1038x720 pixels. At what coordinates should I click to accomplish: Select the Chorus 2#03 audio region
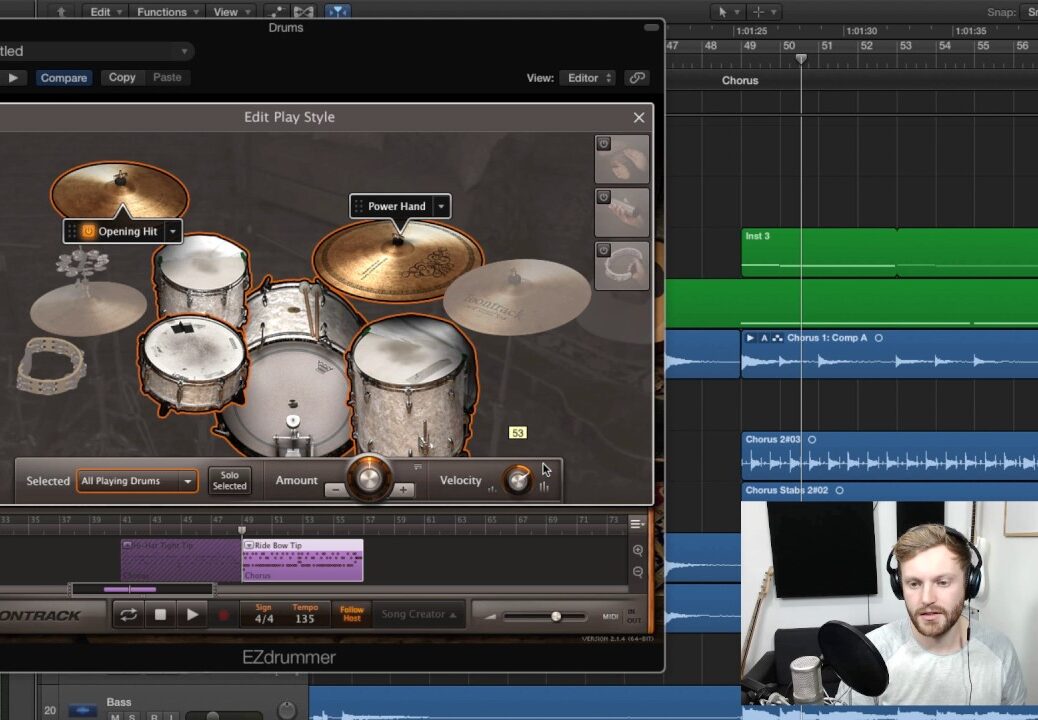pos(890,456)
